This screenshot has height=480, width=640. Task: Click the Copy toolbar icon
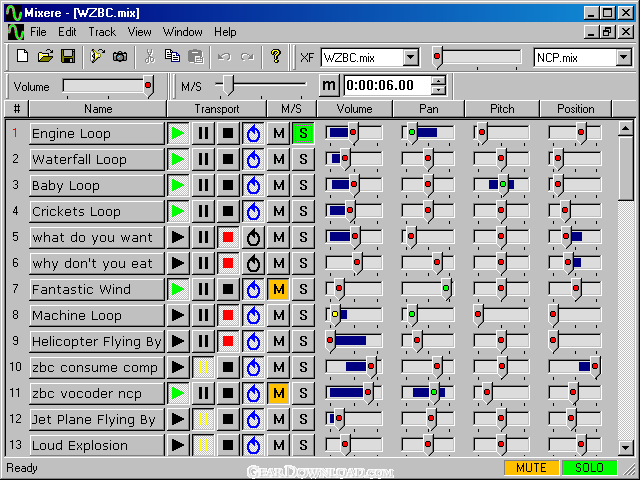coord(172,56)
